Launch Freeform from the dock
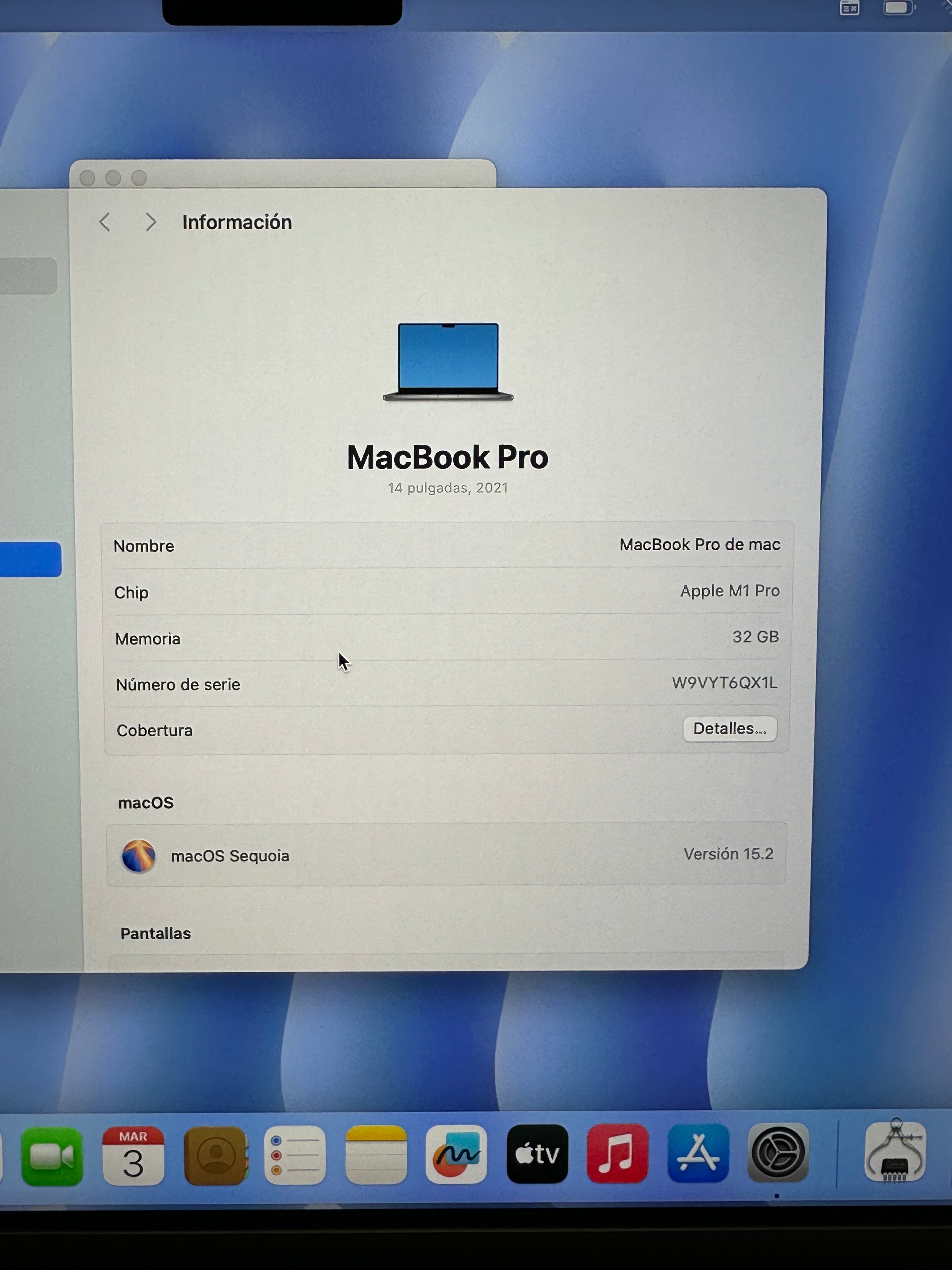 [456, 1154]
